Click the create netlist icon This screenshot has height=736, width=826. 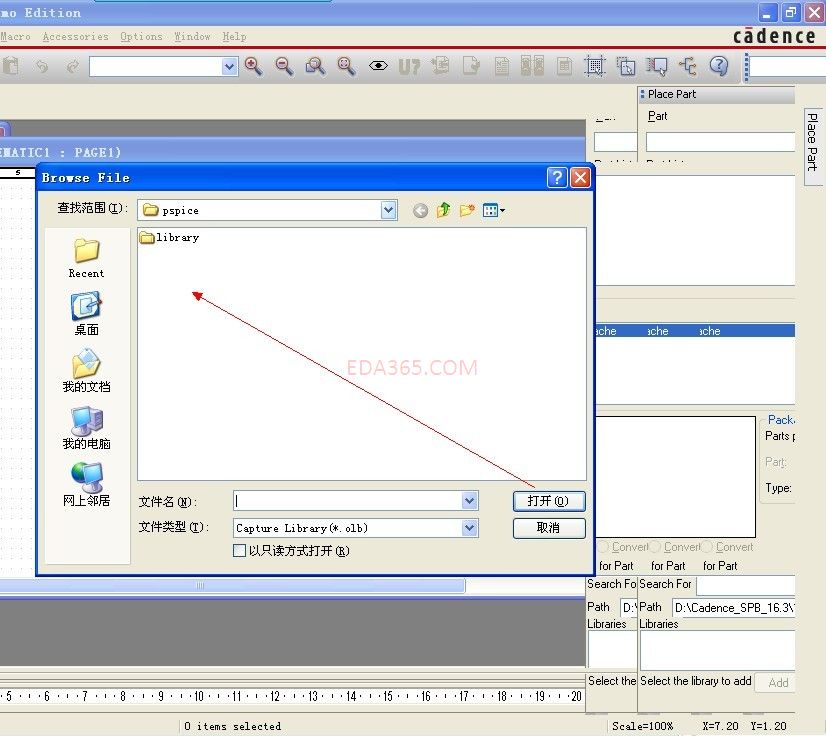point(502,66)
